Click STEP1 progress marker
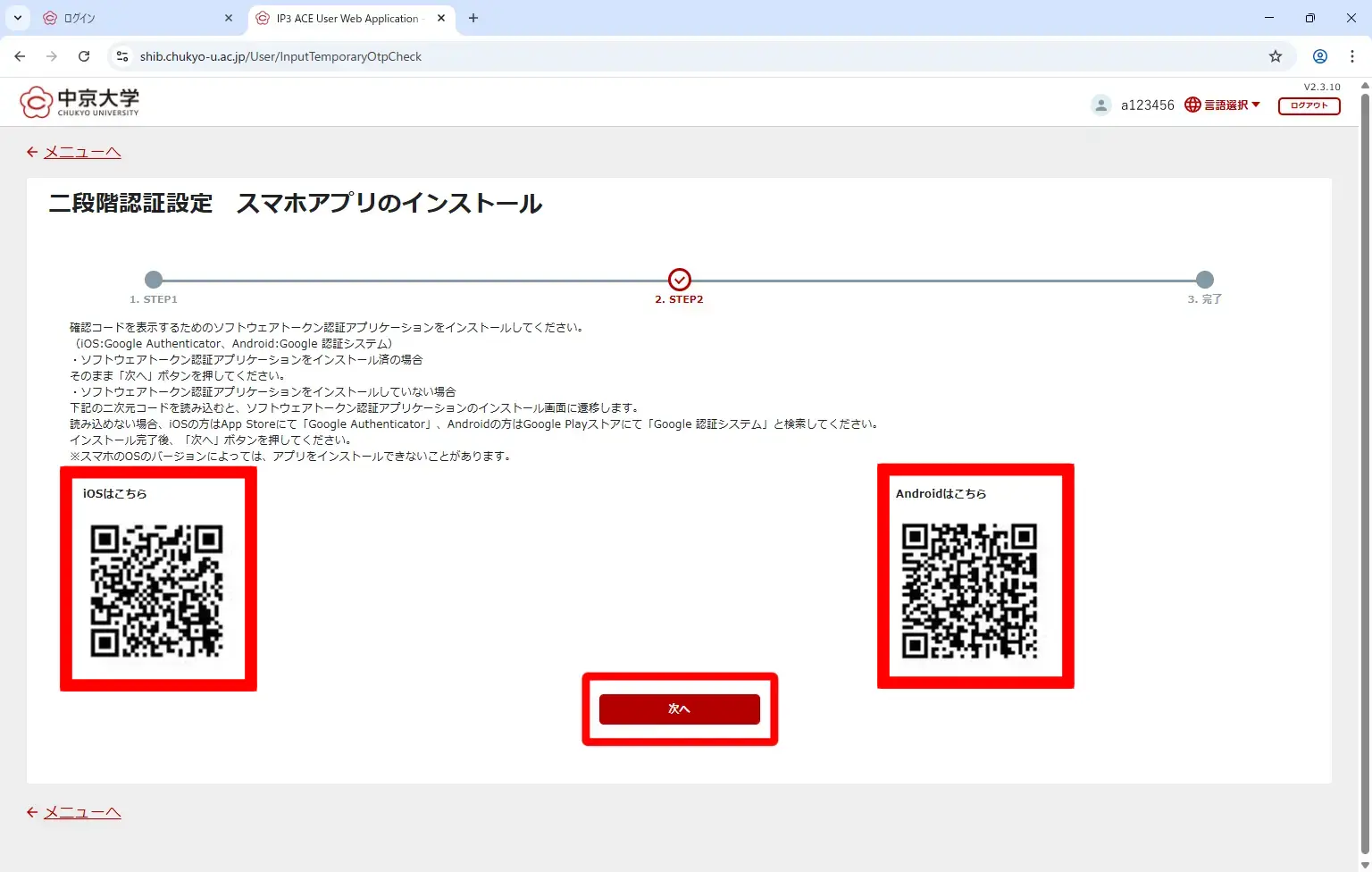Viewport: 1372px width, 872px height. tap(154, 280)
